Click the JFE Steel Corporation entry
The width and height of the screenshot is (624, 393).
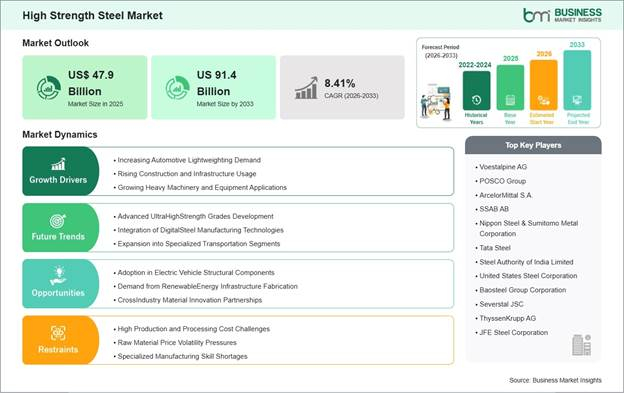pos(512,333)
